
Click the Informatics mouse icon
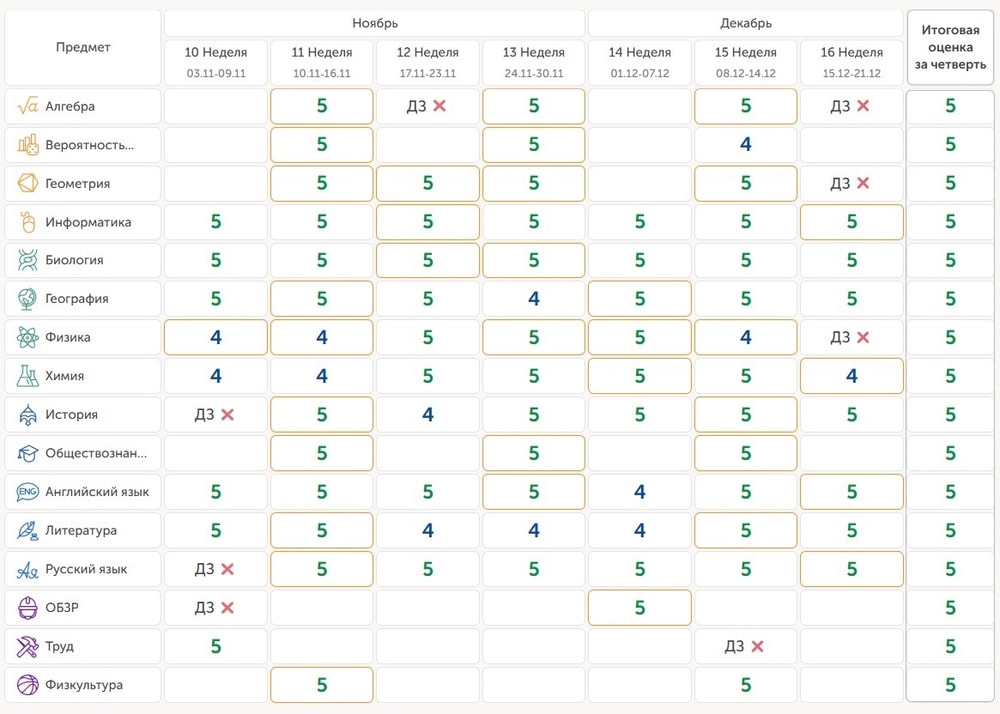pyautogui.click(x=27, y=222)
